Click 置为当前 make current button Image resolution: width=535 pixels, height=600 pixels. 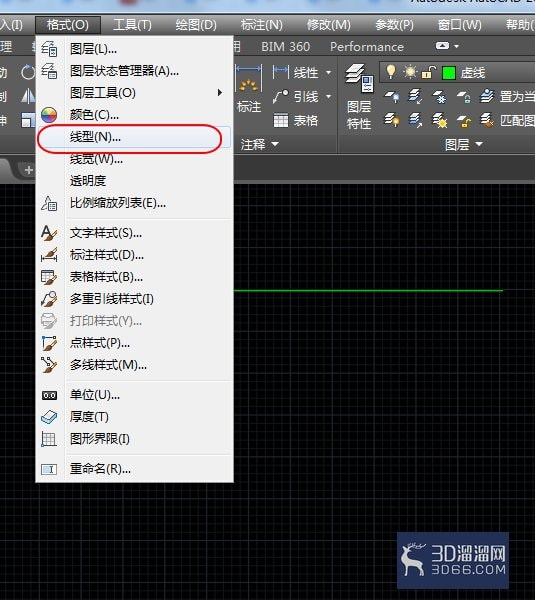(x=507, y=96)
